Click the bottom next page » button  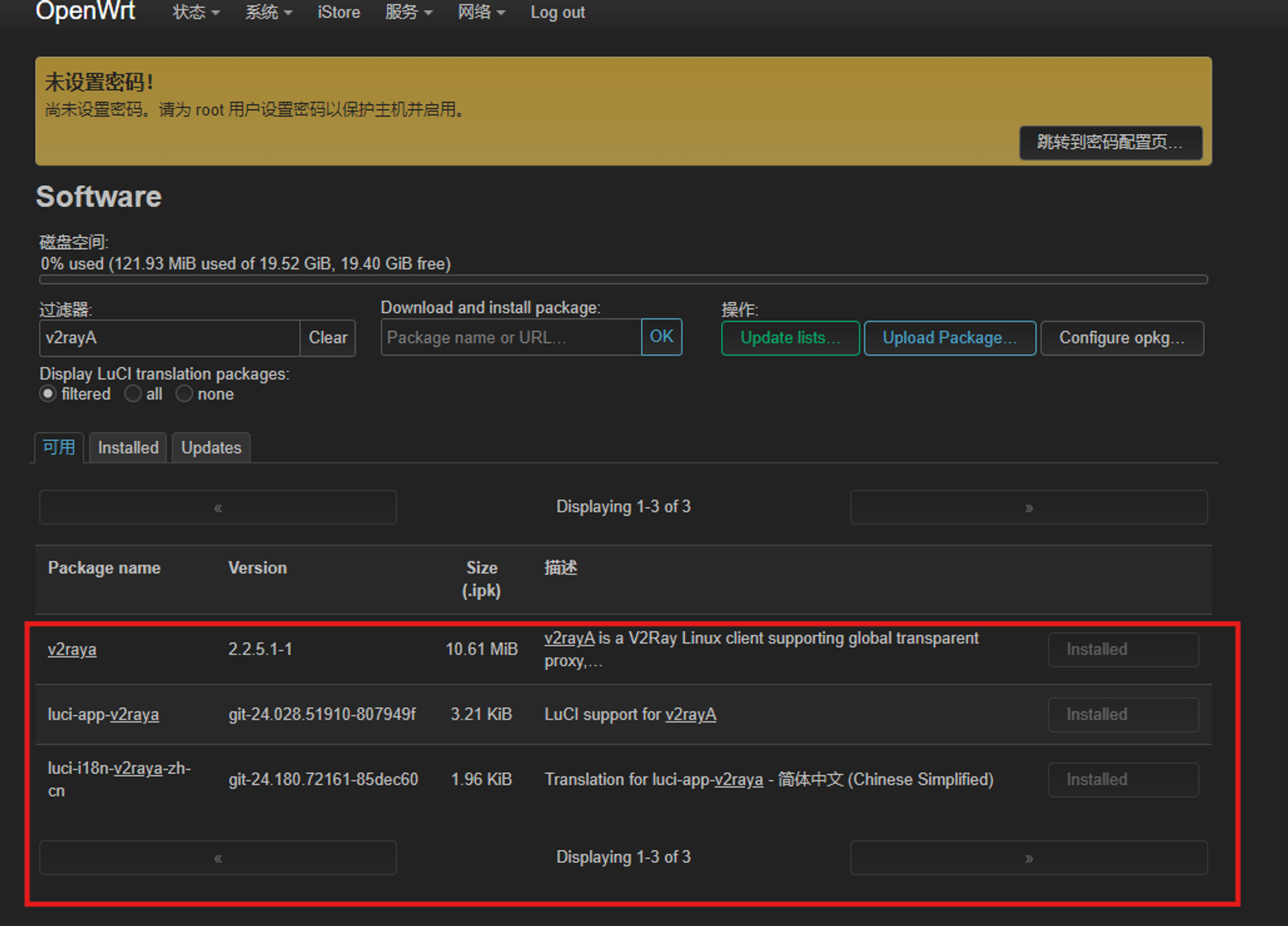[x=1028, y=858]
